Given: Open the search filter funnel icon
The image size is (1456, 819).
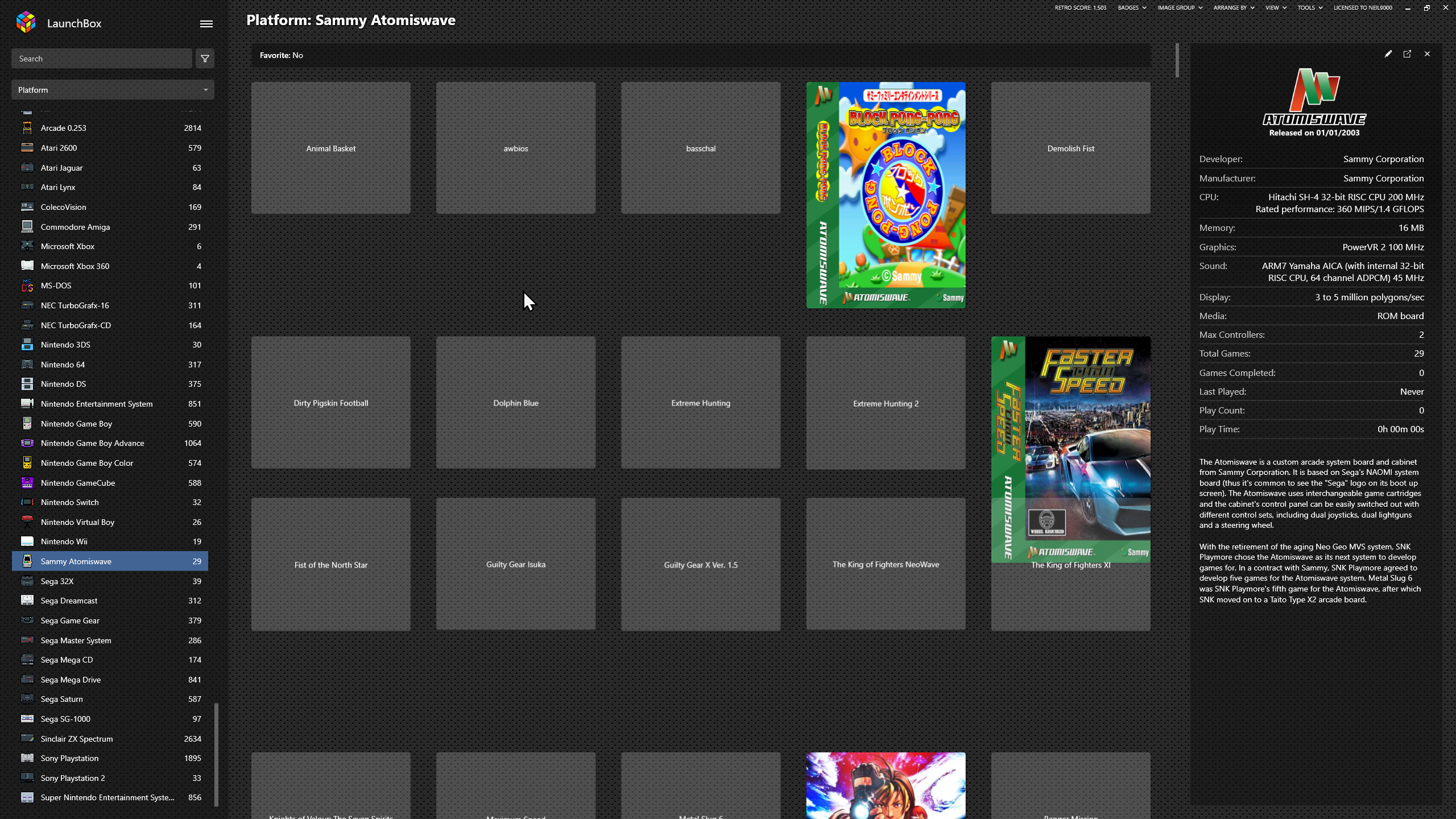Looking at the screenshot, I should click(205, 59).
